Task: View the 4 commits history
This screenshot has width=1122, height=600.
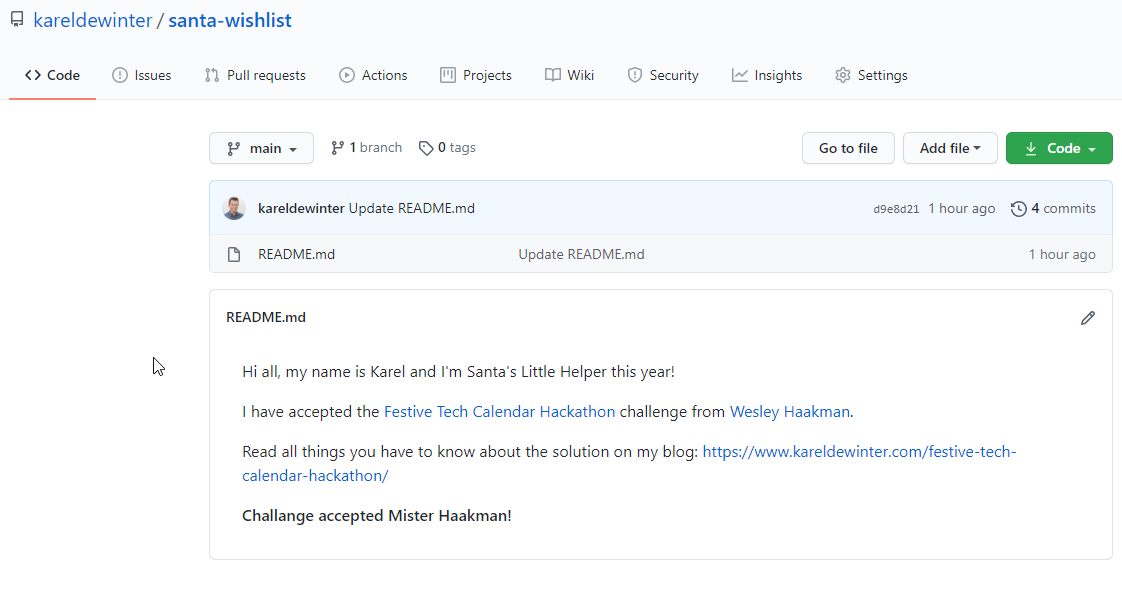Action: pyautogui.click(x=1053, y=208)
